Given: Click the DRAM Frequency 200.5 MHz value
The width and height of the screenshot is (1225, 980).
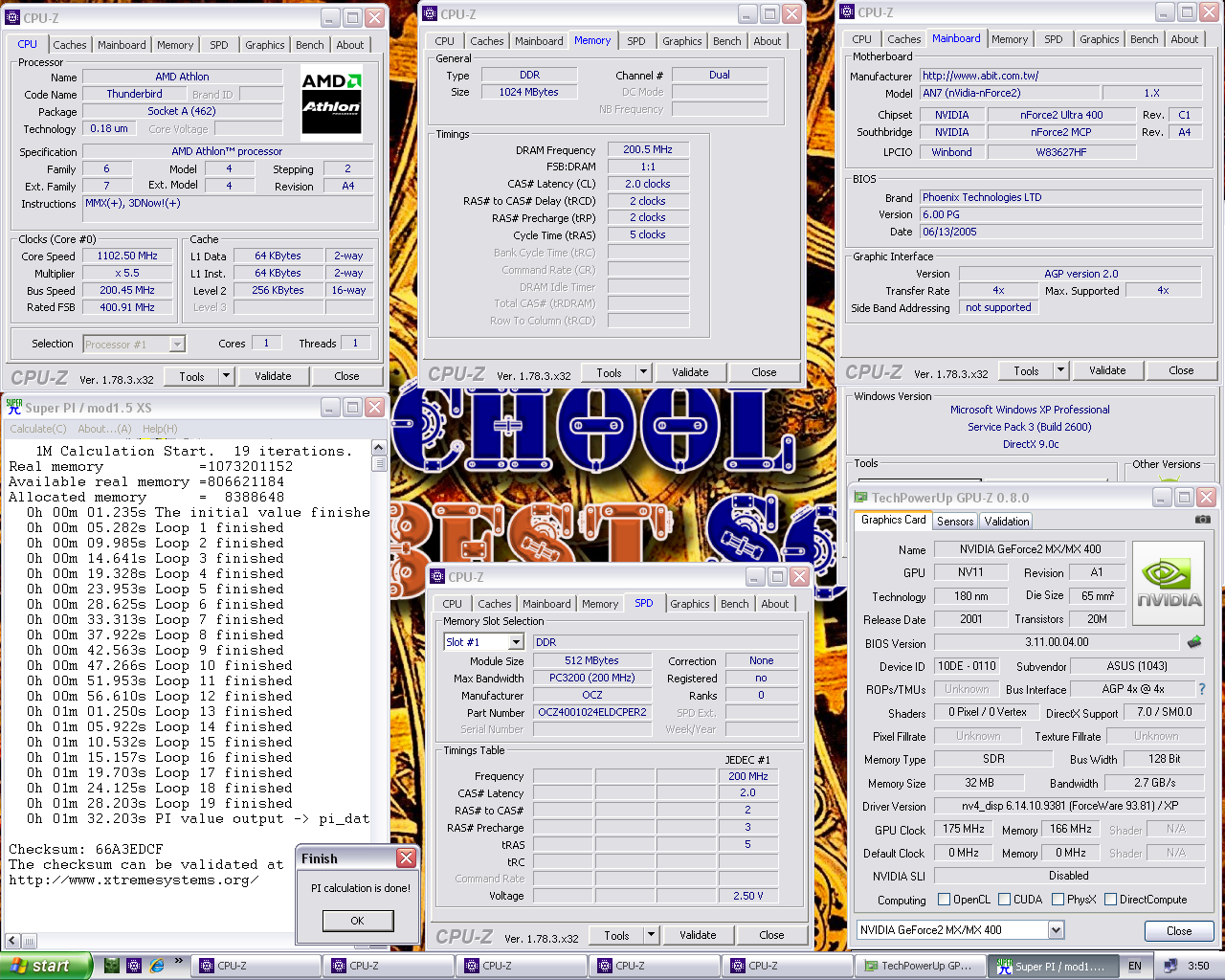Looking at the screenshot, I should tap(648, 149).
